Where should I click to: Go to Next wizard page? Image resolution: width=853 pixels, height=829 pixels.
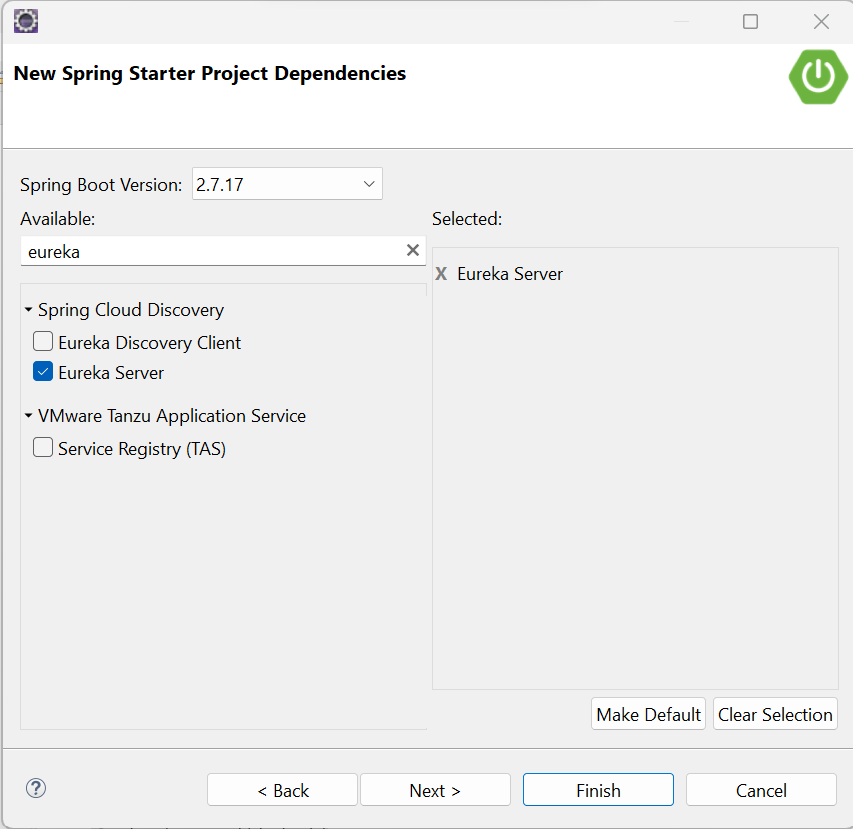click(x=435, y=790)
